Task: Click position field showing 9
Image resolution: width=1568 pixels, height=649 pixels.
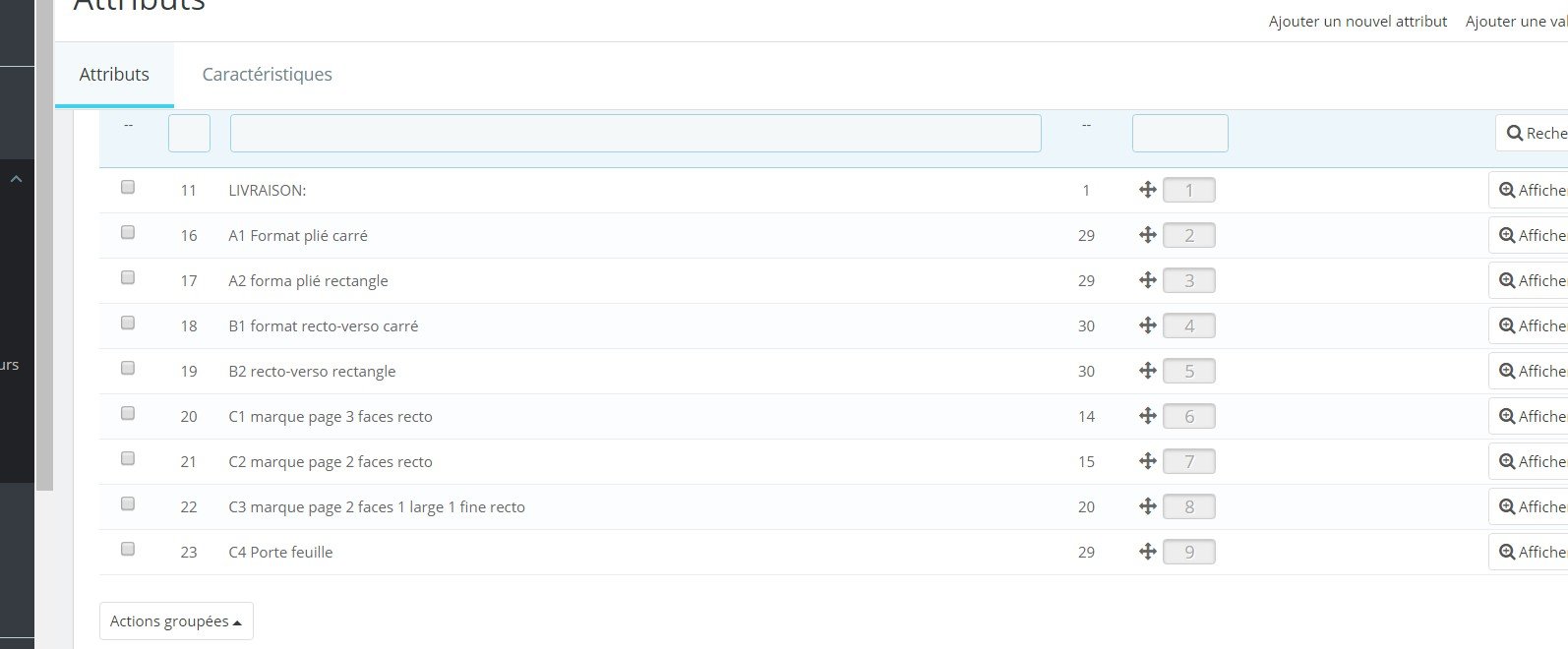Action: [1188, 552]
